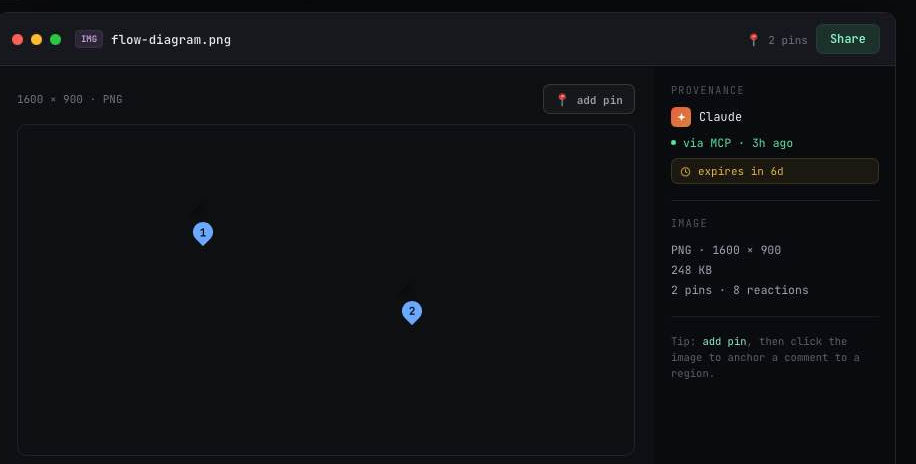The image size is (916, 464).
Task: Click the expires in 6d badge
Action: [x=775, y=171]
